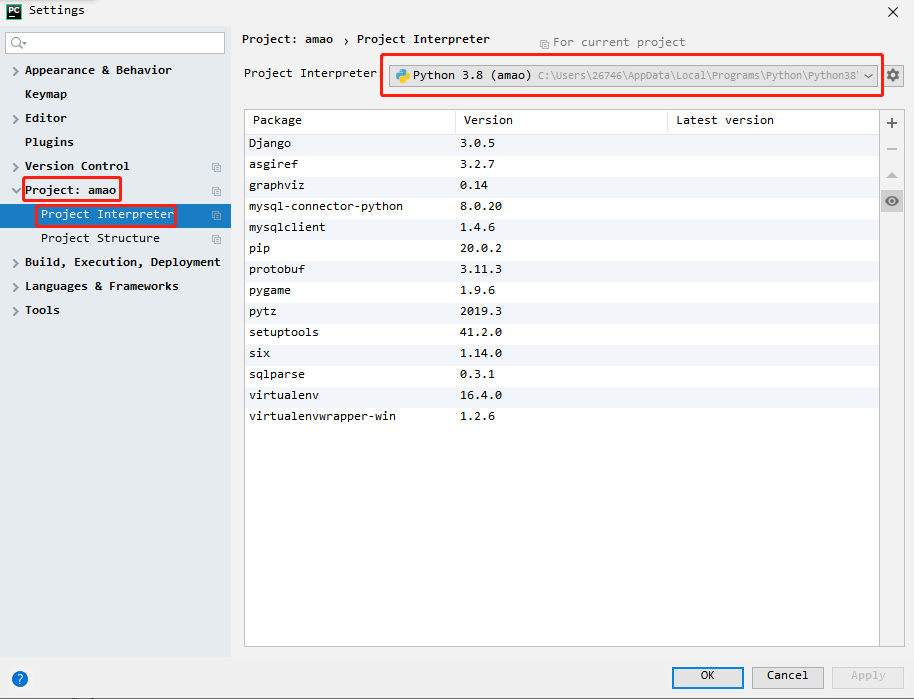Select the virtualenv package row

[x=562, y=395]
